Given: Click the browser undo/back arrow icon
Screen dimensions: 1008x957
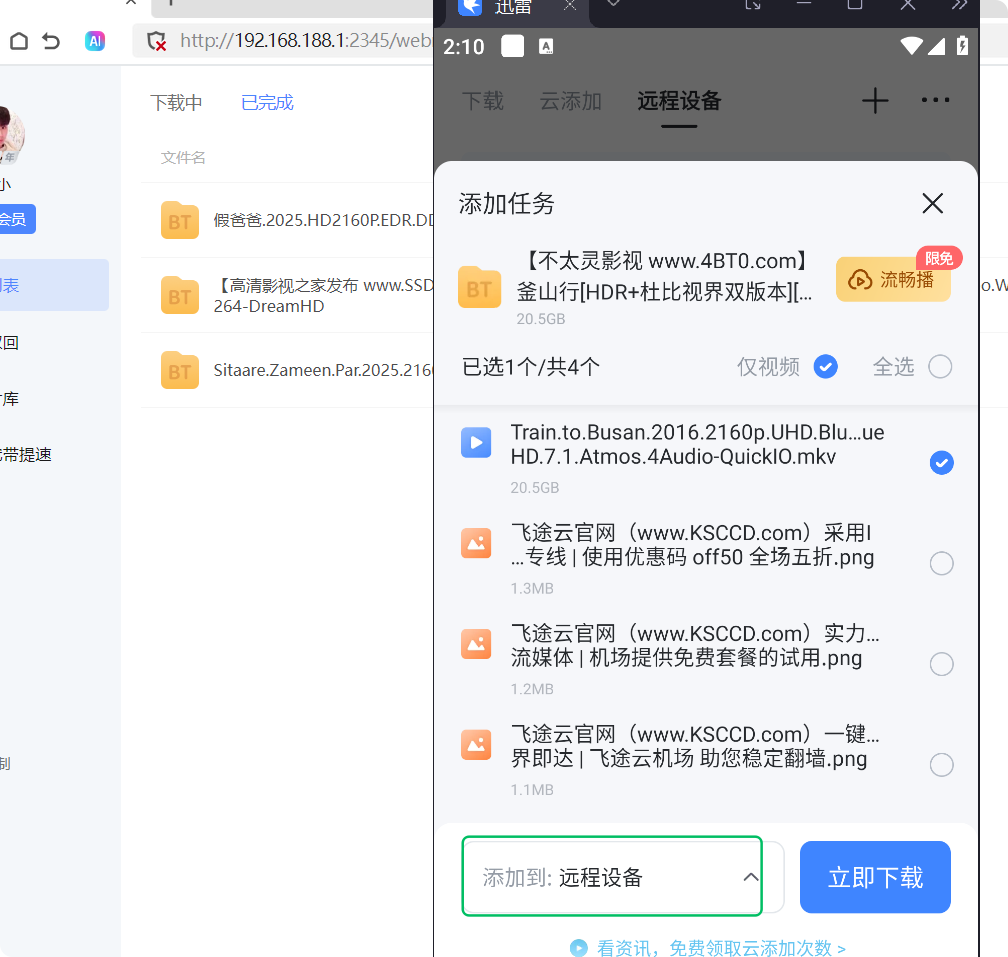Looking at the screenshot, I should [x=51, y=41].
